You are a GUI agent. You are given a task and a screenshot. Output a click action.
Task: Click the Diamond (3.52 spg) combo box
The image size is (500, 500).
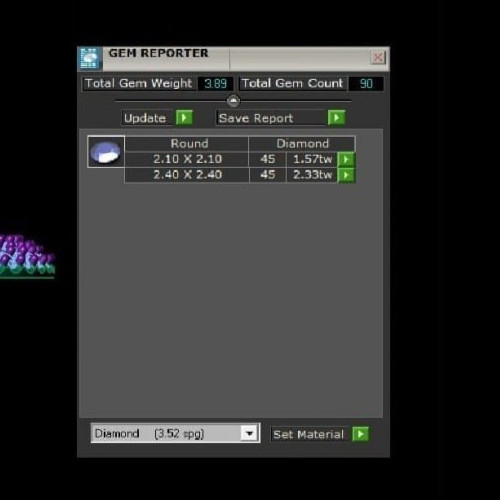tap(175, 433)
